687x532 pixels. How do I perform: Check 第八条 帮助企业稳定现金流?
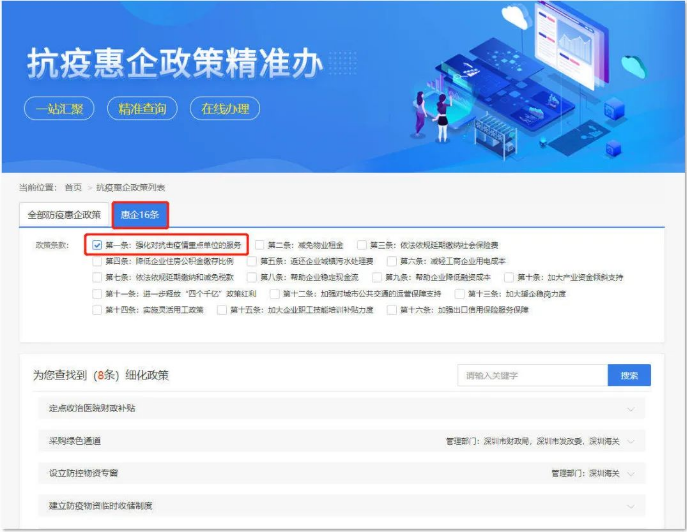[x=252, y=277]
